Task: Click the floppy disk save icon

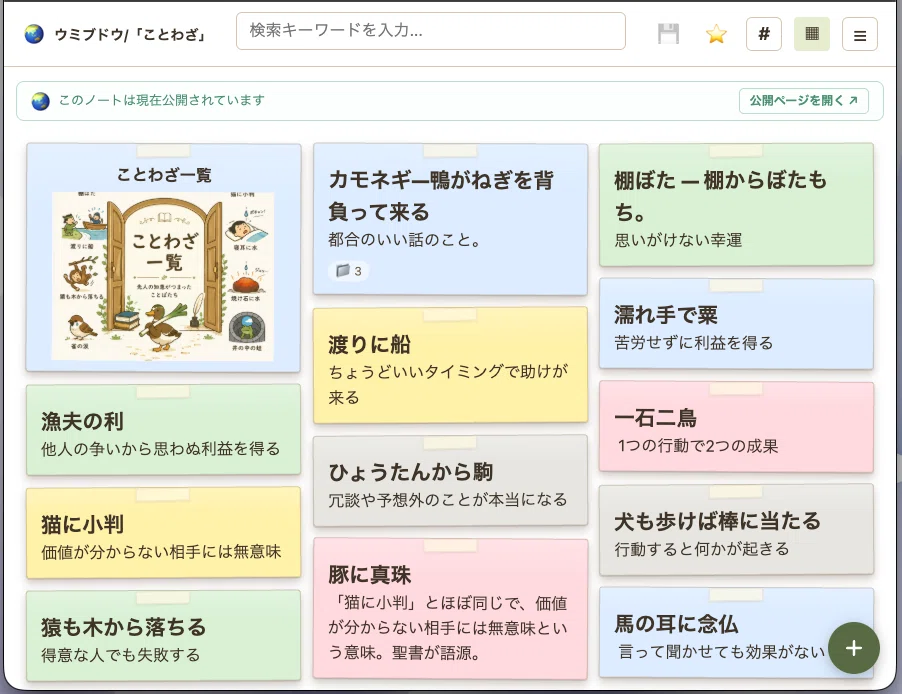Action: pyautogui.click(x=668, y=34)
